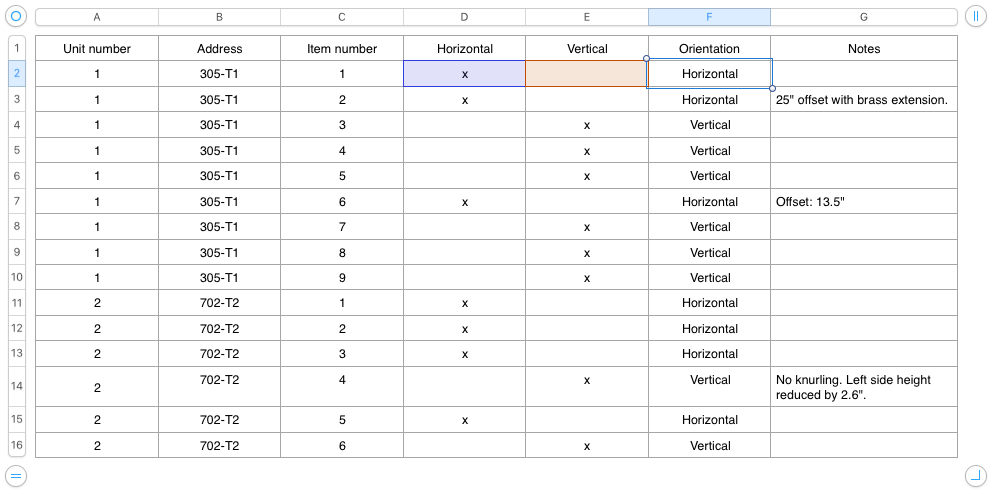Image resolution: width=995 pixels, height=496 pixels.
Task: Click the table resize handle at bottom-right
Action: [x=976, y=475]
